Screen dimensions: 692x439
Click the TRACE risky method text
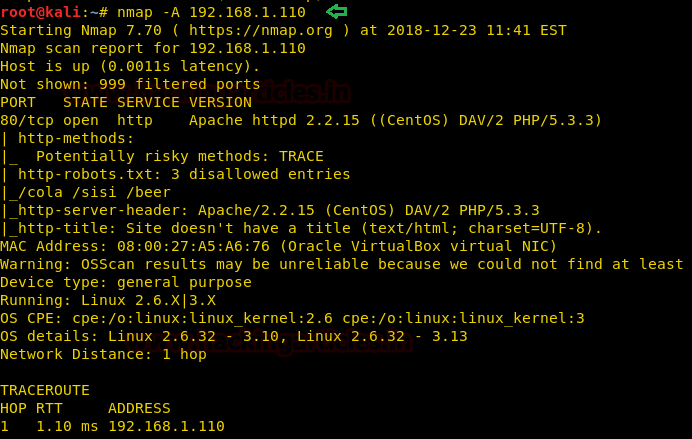300,156
